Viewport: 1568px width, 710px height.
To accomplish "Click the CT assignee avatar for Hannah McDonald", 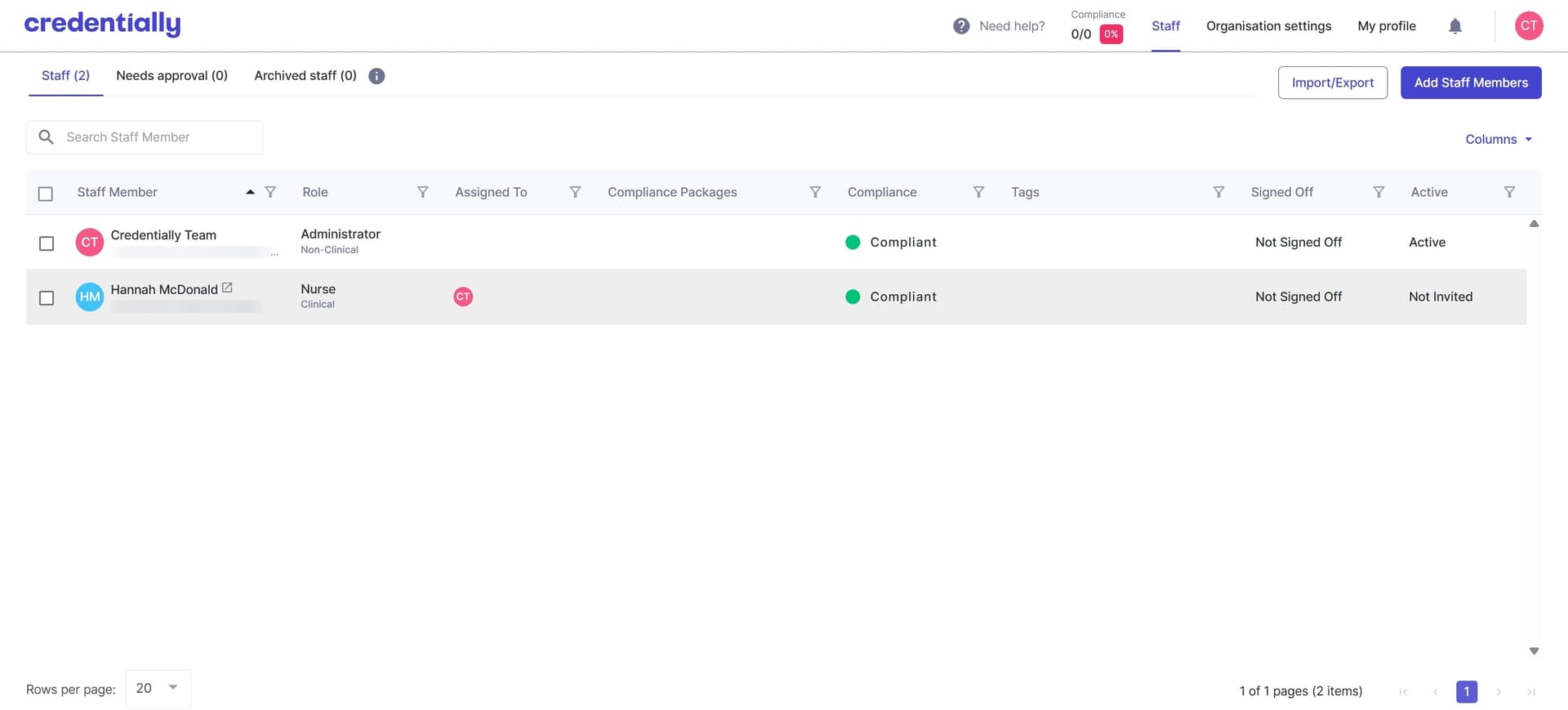I will pos(463,297).
